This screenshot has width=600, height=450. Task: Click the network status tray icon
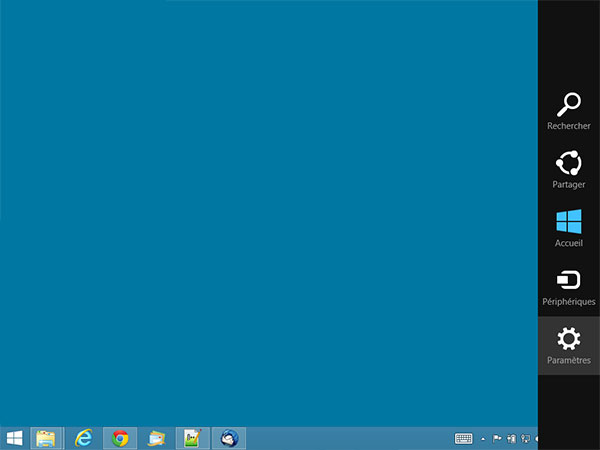click(524, 438)
